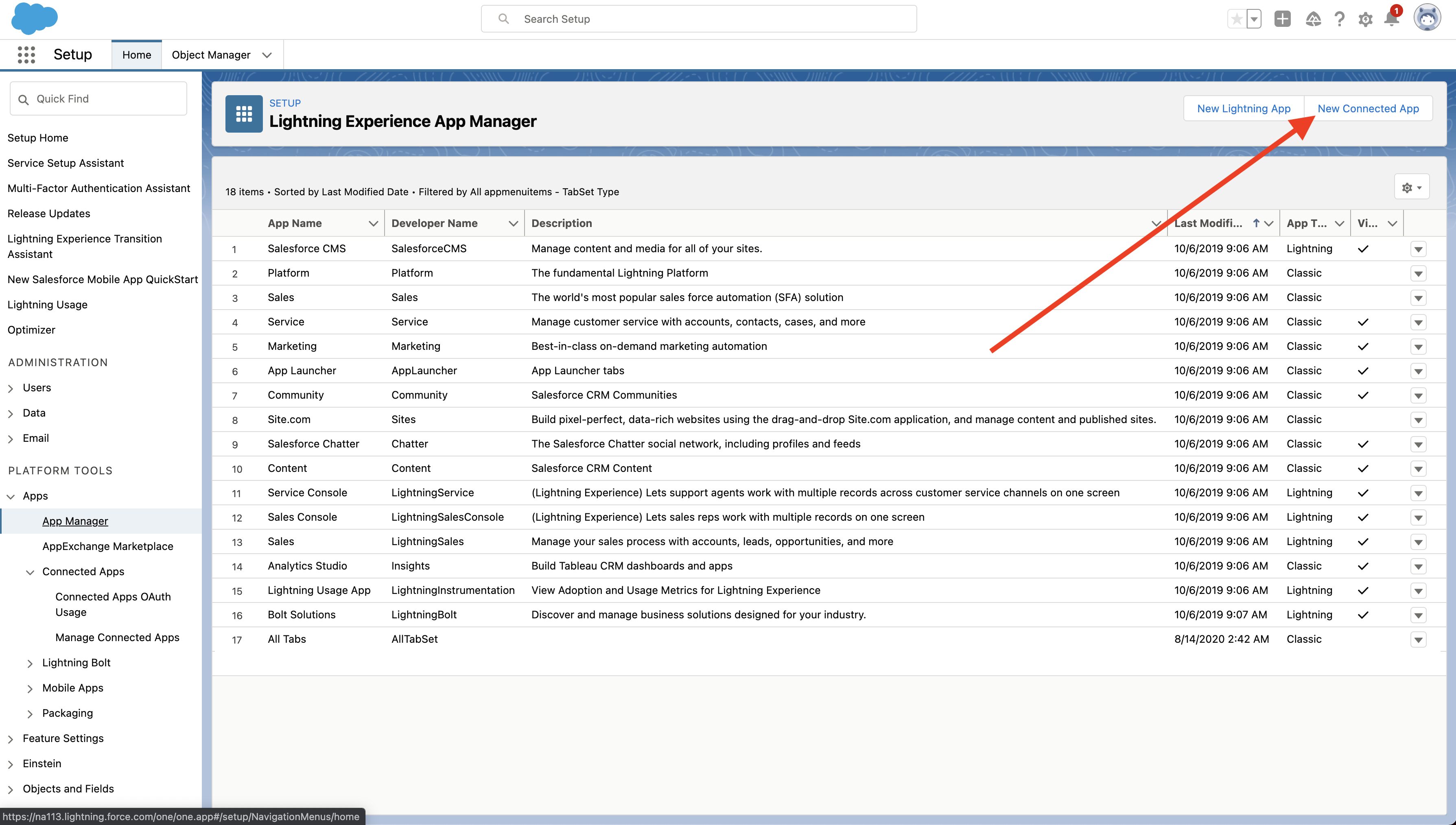Open row actions for Bolt Solutions
This screenshot has height=825, width=1456.
click(x=1418, y=615)
